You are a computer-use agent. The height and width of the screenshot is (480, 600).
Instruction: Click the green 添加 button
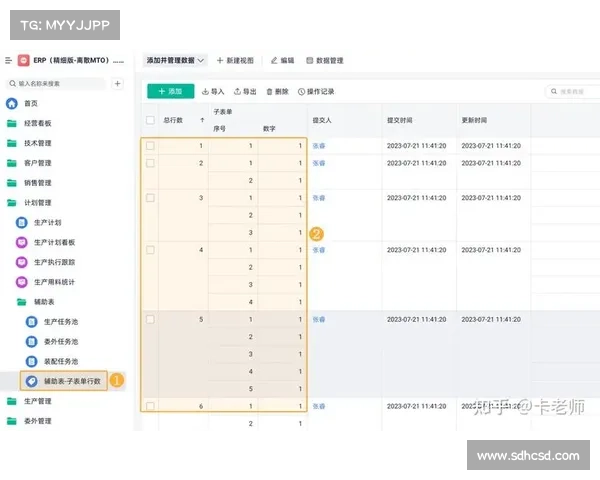tap(171, 91)
